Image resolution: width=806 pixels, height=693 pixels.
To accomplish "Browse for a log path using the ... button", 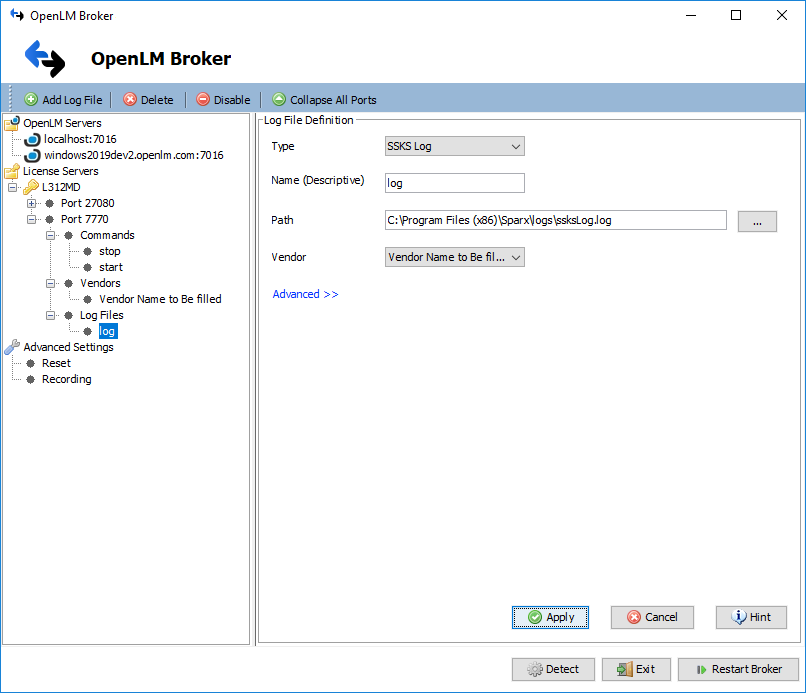I will pos(757,220).
